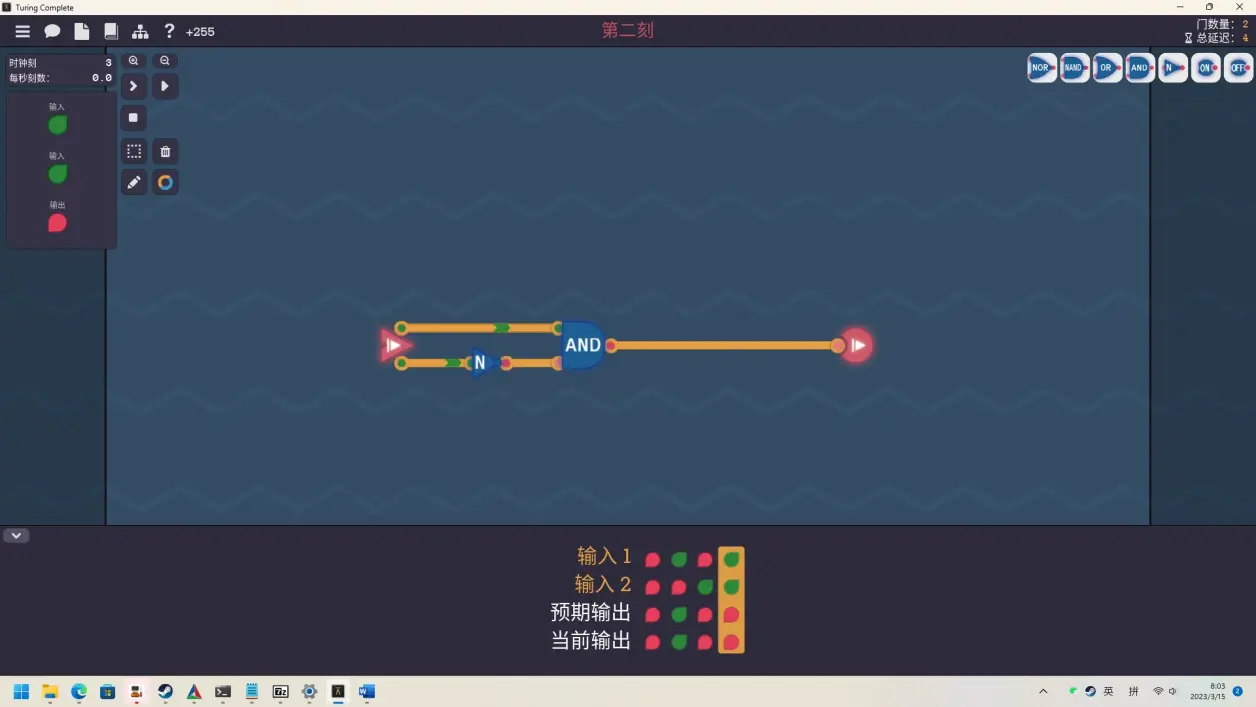Image resolution: width=1256 pixels, height=707 pixels.
Task: Click the 总延迟 total delay text
Action: pyautogui.click(x=1216, y=38)
